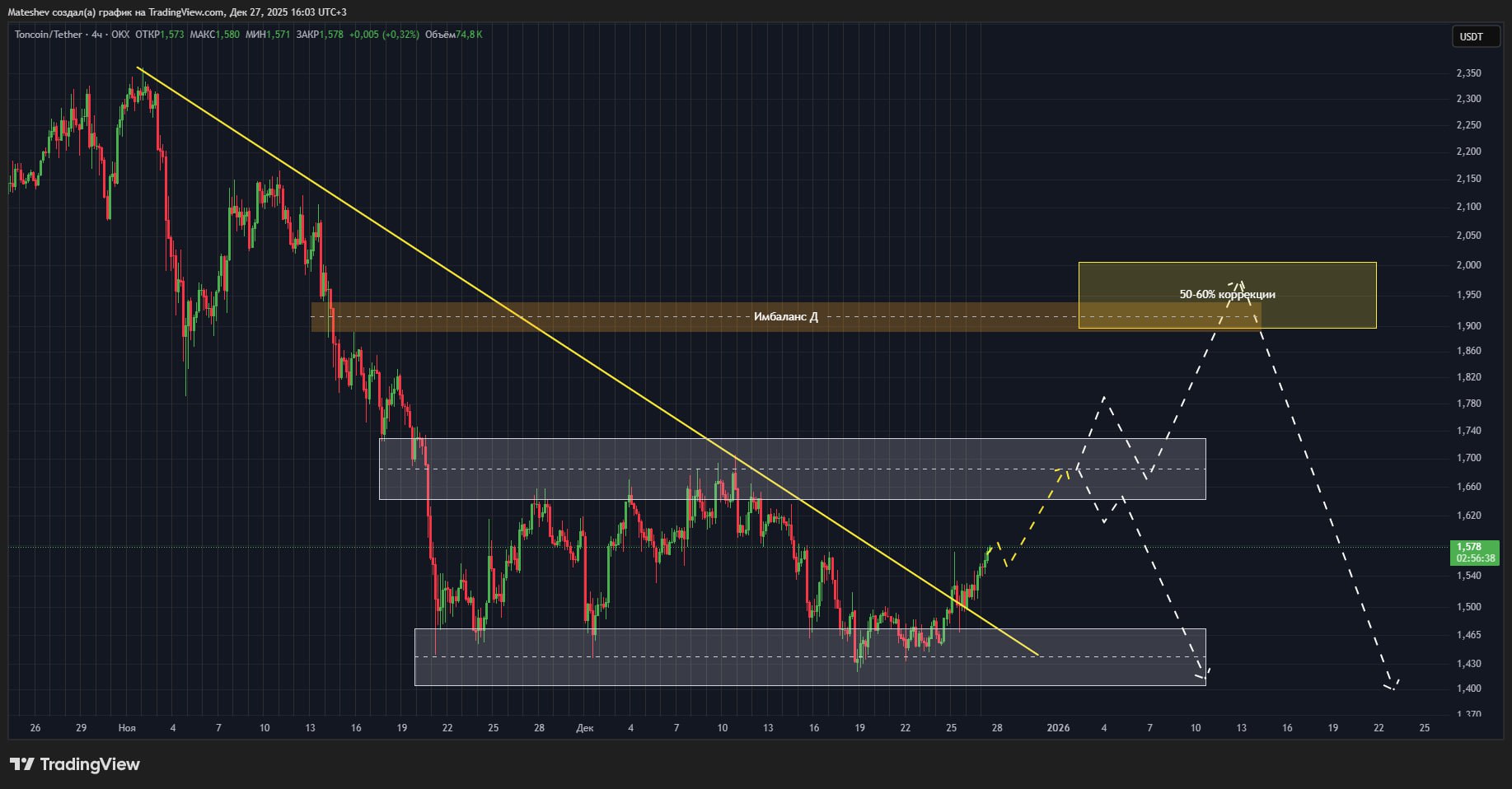The image size is (1512, 789).
Task: Click the 2,300 price axis label
Action: tap(1468, 99)
